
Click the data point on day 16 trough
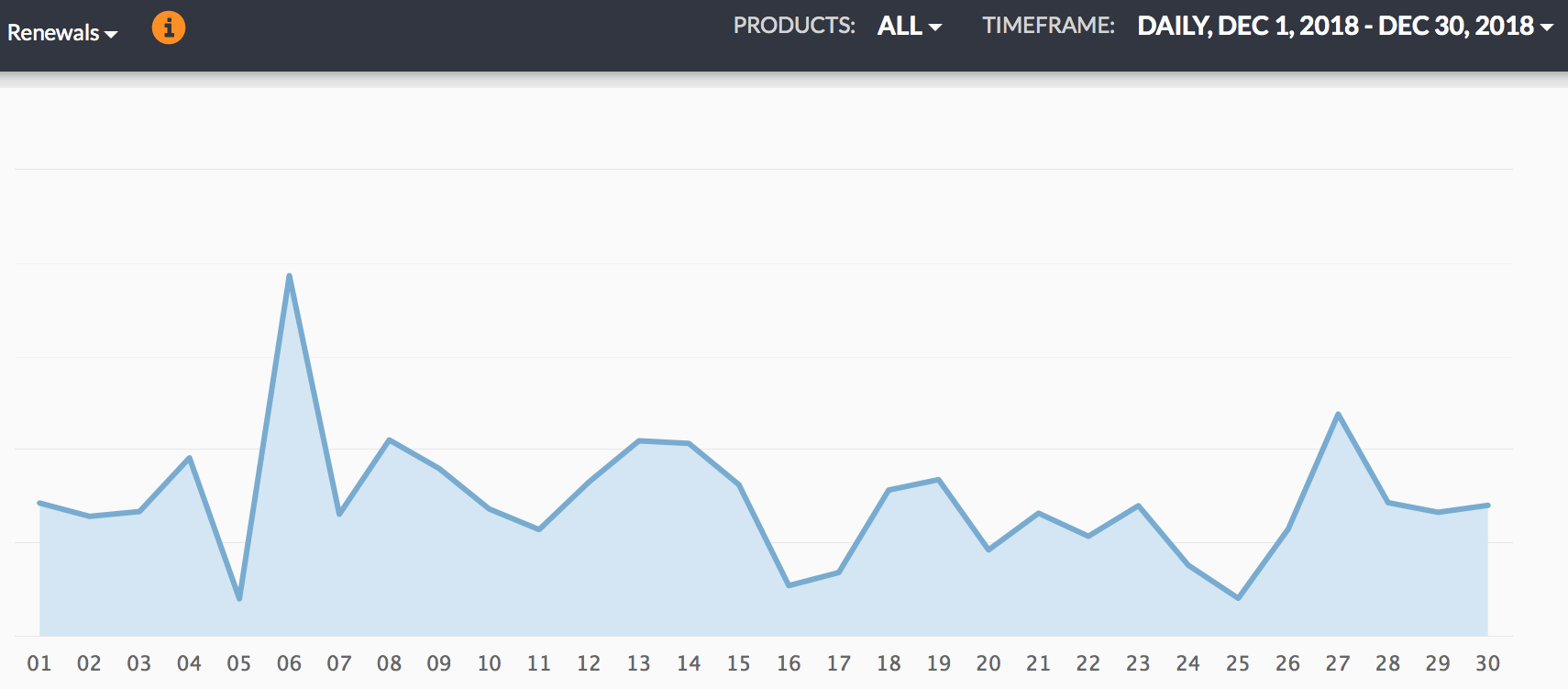[x=789, y=585]
